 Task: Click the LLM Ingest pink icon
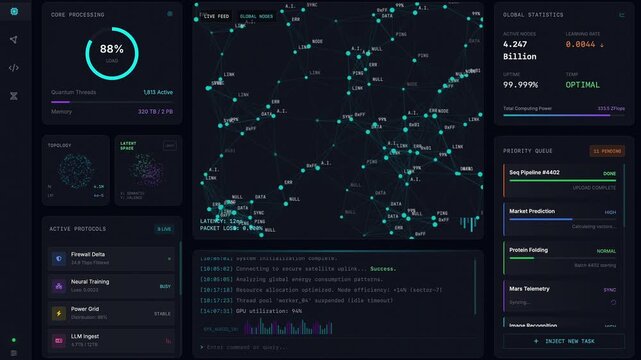[x=59, y=340]
